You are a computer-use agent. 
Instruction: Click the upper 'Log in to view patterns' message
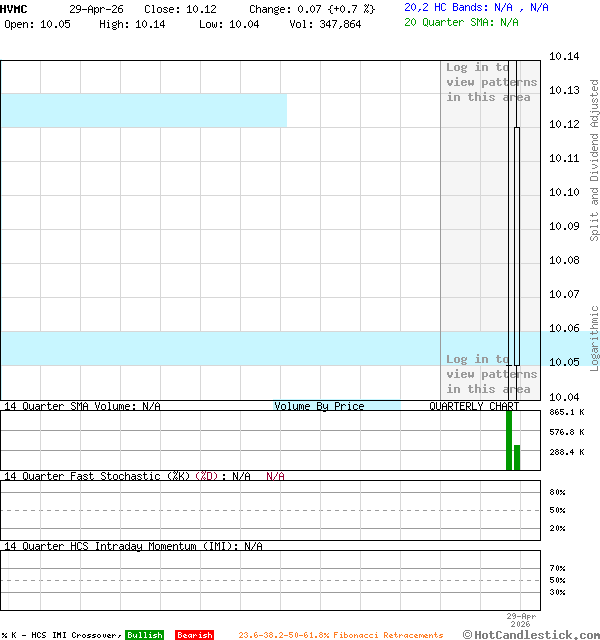pyautogui.click(x=491, y=82)
